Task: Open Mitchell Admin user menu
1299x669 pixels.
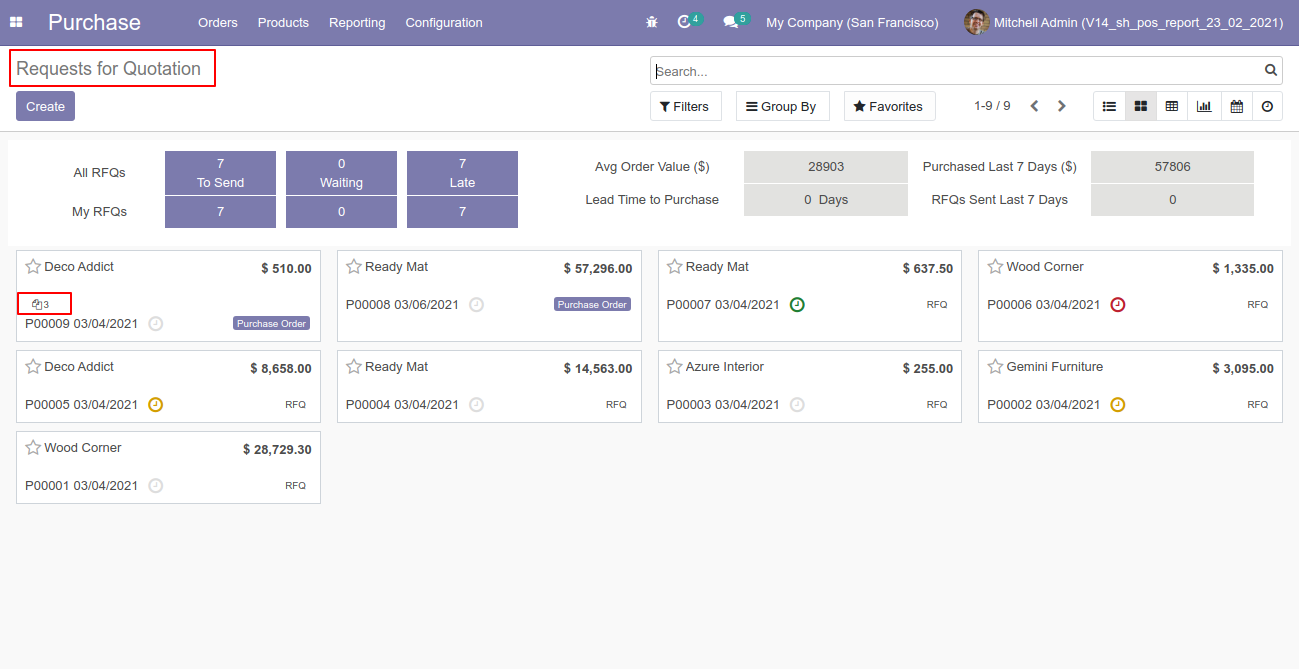Action: point(1126,22)
